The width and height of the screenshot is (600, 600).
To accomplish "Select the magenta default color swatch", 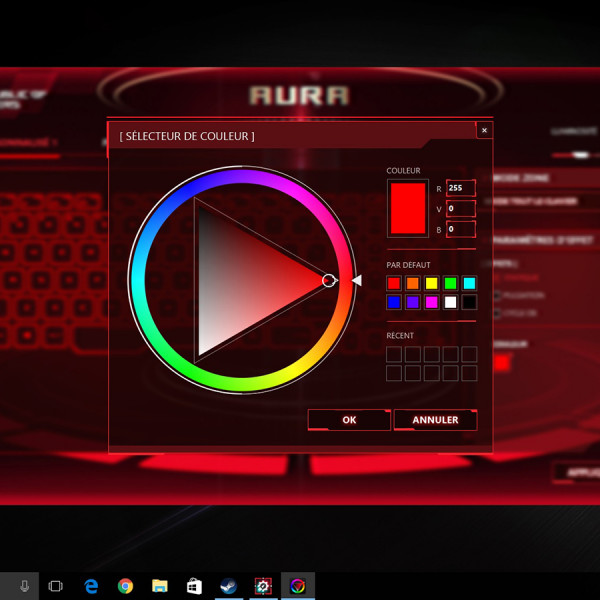I will [432, 302].
